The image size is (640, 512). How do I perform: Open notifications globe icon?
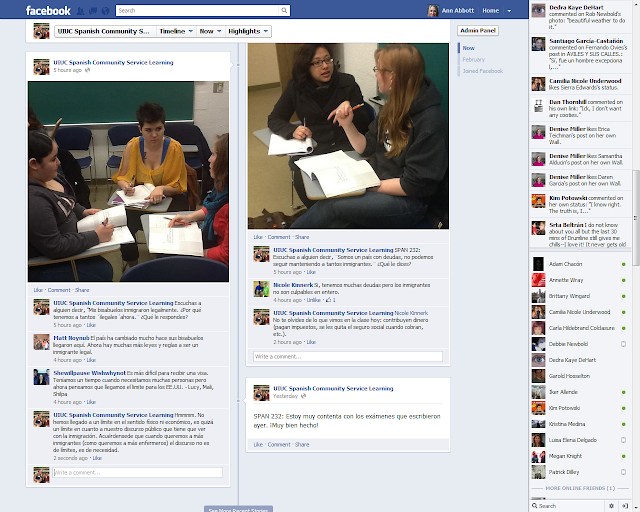[105, 11]
